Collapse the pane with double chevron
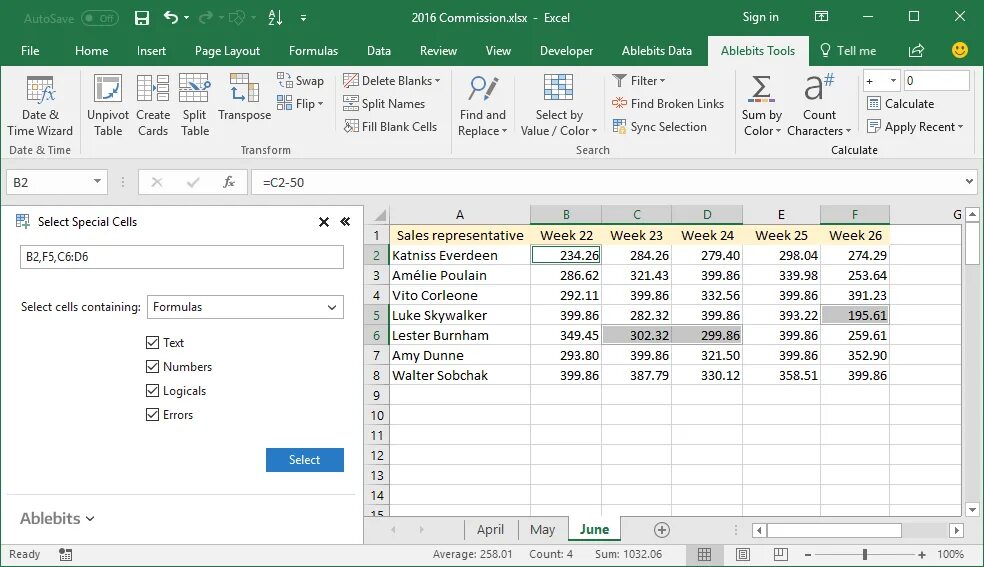984x567 pixels. pyautogui.click(x=345, y=221)
